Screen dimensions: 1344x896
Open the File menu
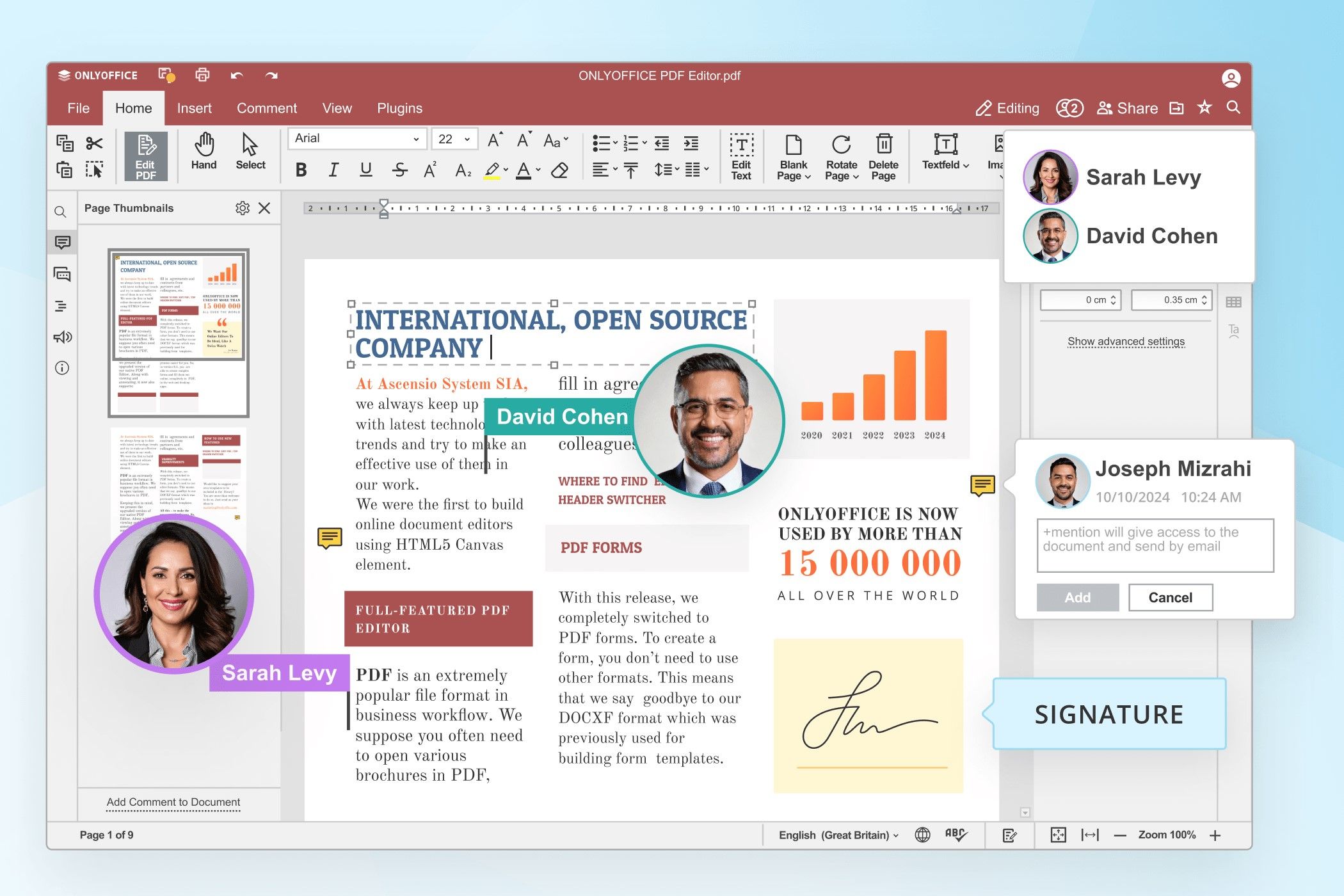point(78,108)
